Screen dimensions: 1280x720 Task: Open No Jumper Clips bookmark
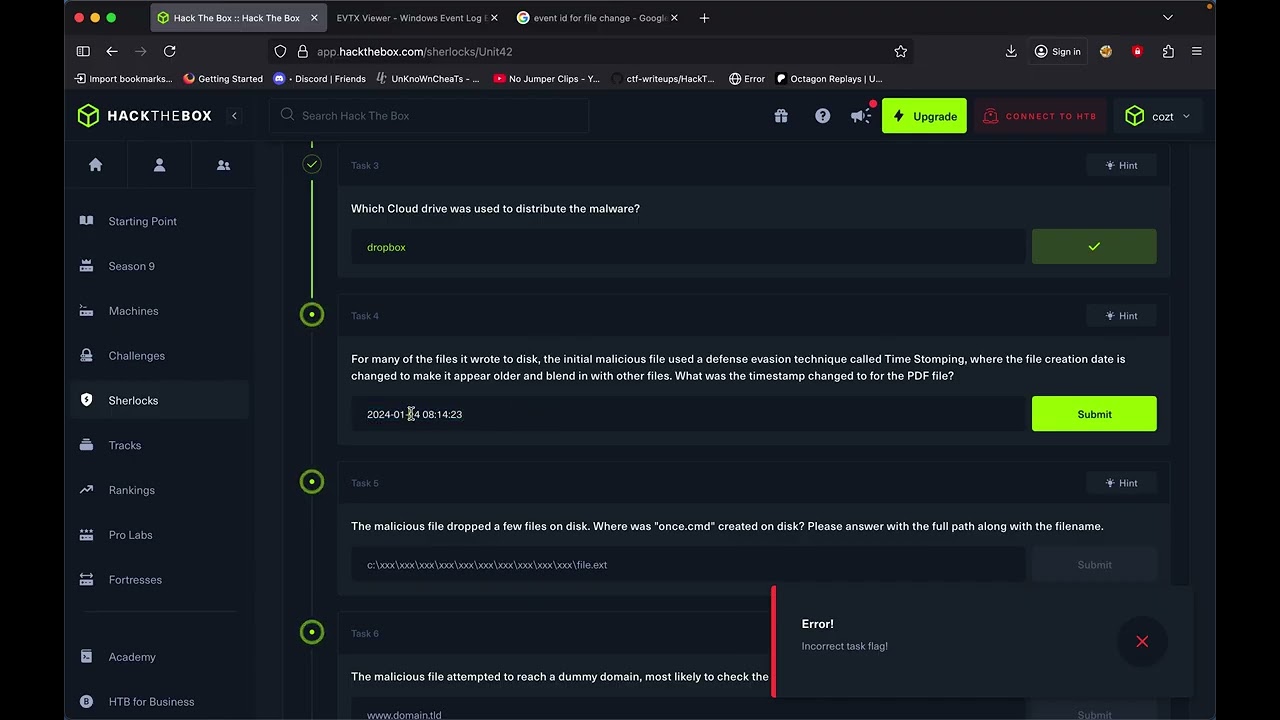pos(547,79)
